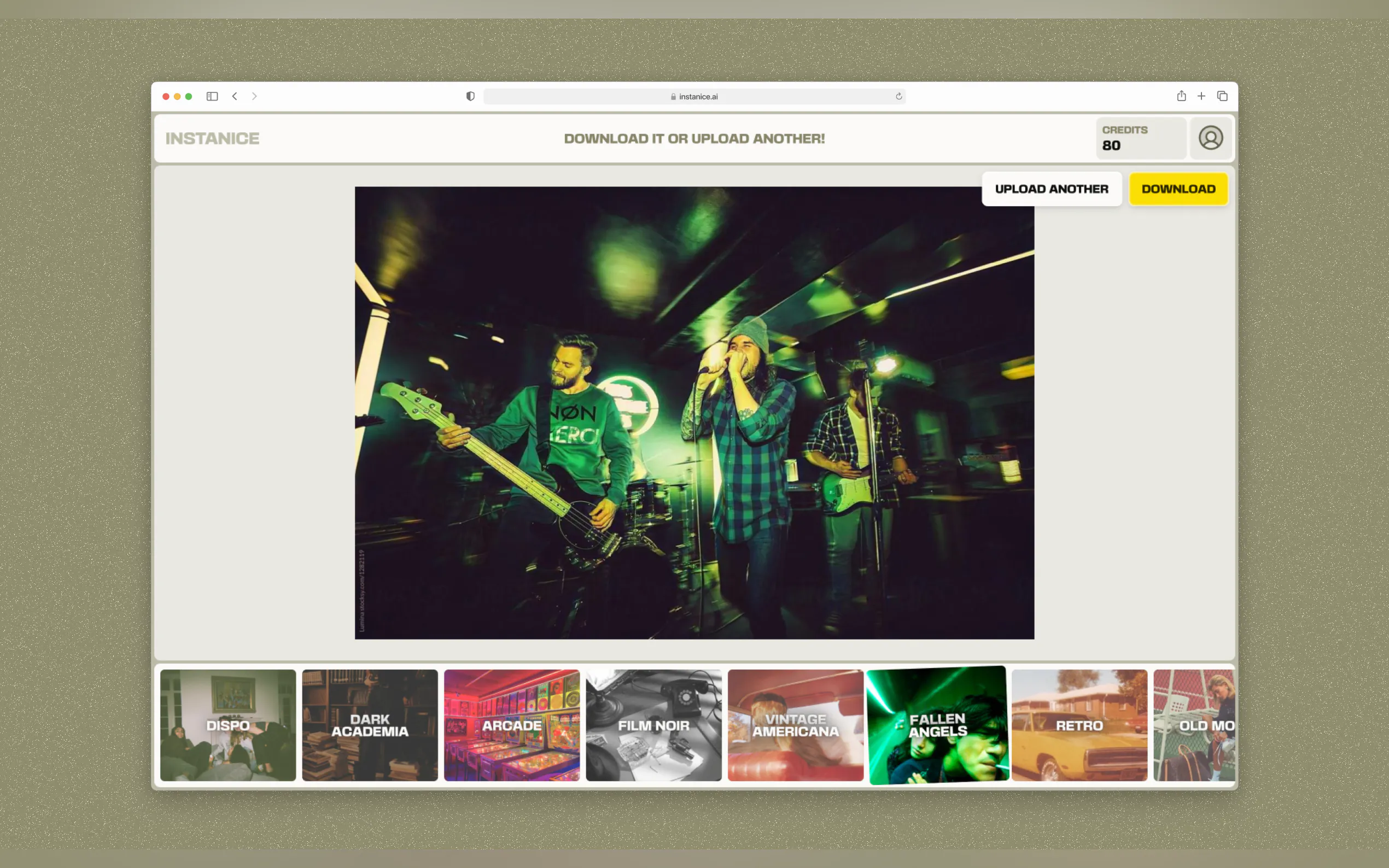Select the Film Noir filter

point(653,725)
